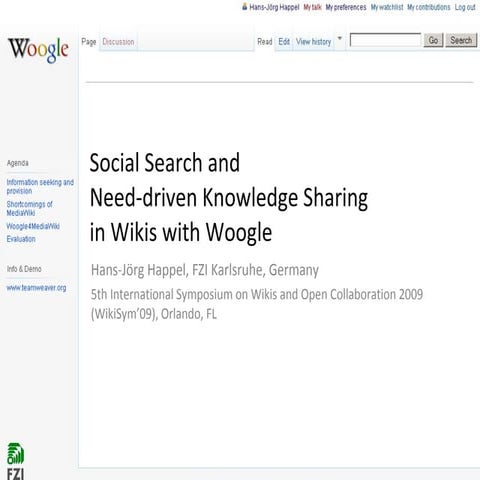480x480 pixels.
Task: Open Information seeking and provision link
Action: [x=40, y=187]
